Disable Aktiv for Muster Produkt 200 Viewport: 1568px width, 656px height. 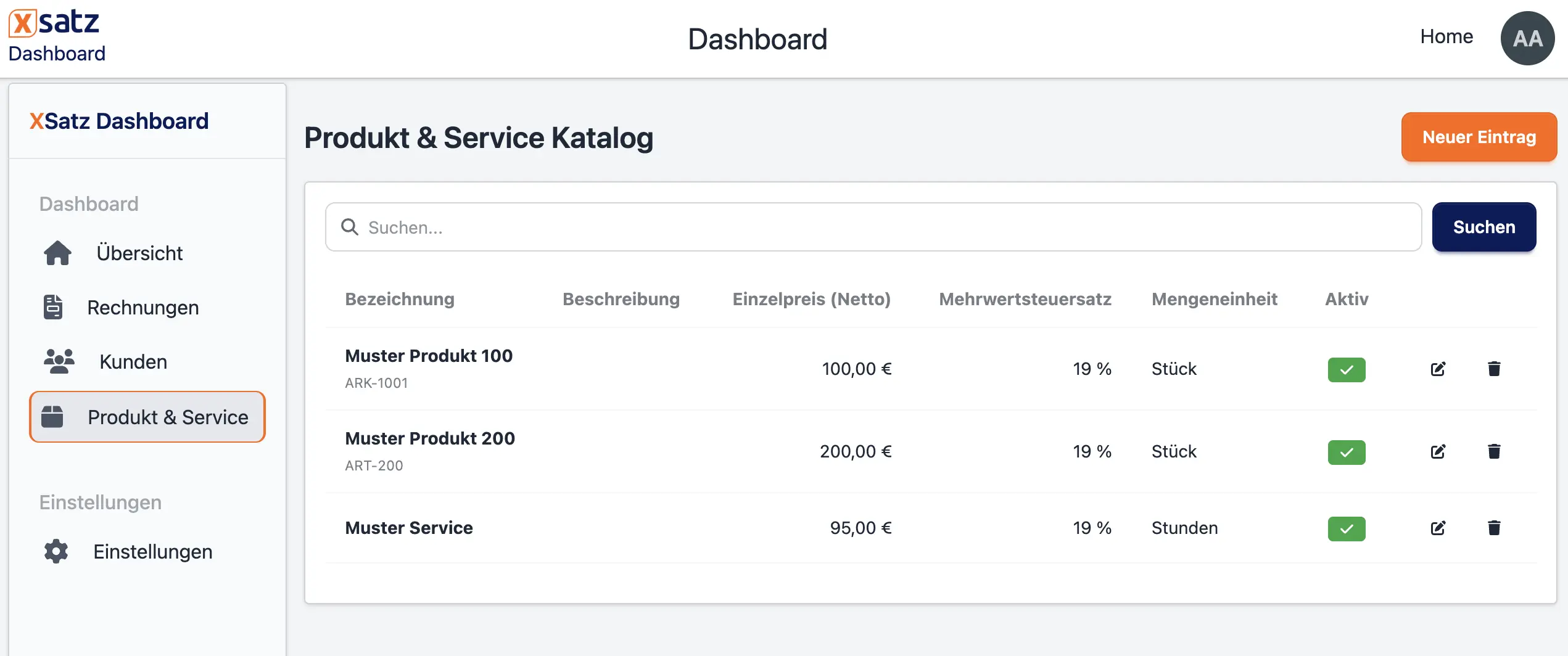click(x=1347, y=452)
